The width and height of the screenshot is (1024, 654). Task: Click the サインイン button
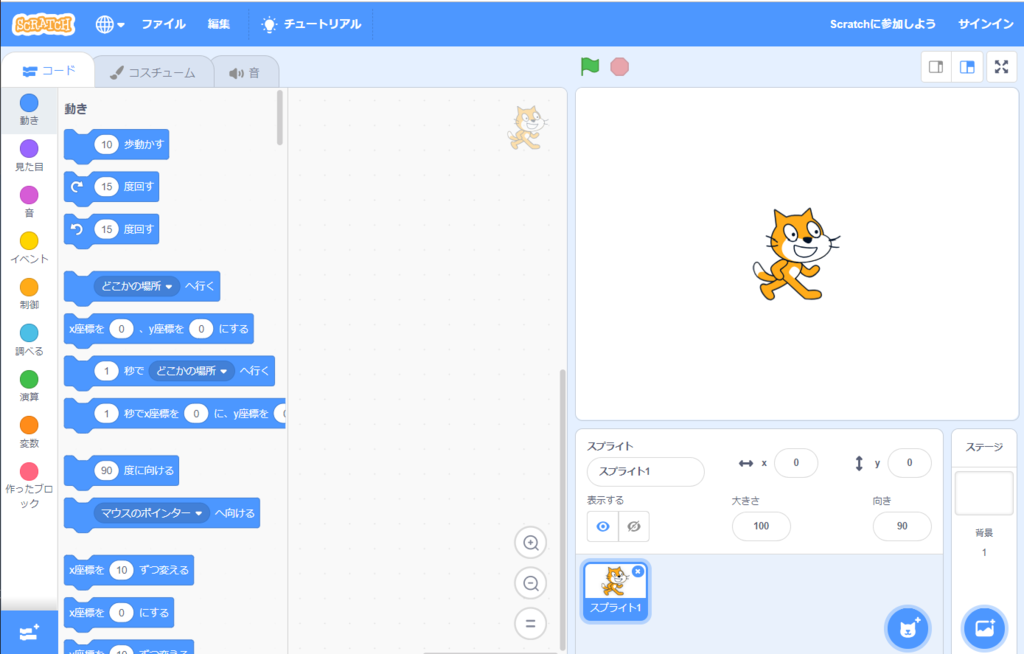(x=985, y=24)
